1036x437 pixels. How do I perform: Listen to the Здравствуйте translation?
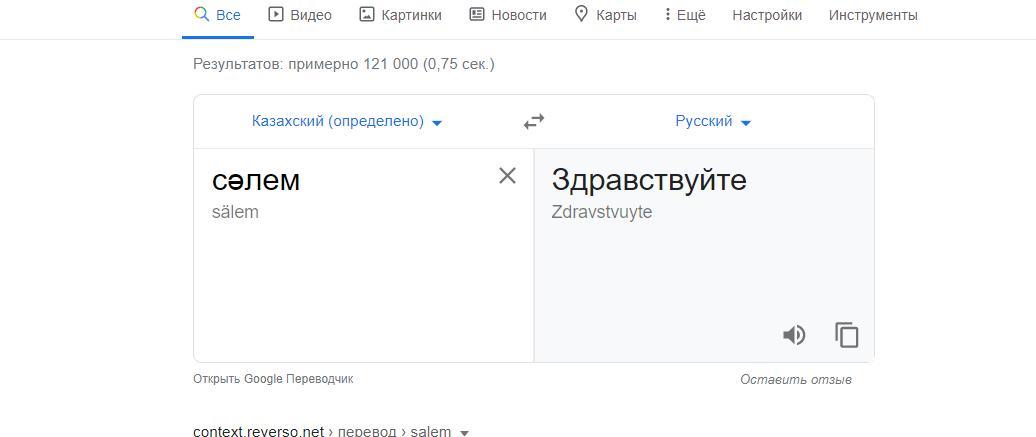tap(794, 335)
